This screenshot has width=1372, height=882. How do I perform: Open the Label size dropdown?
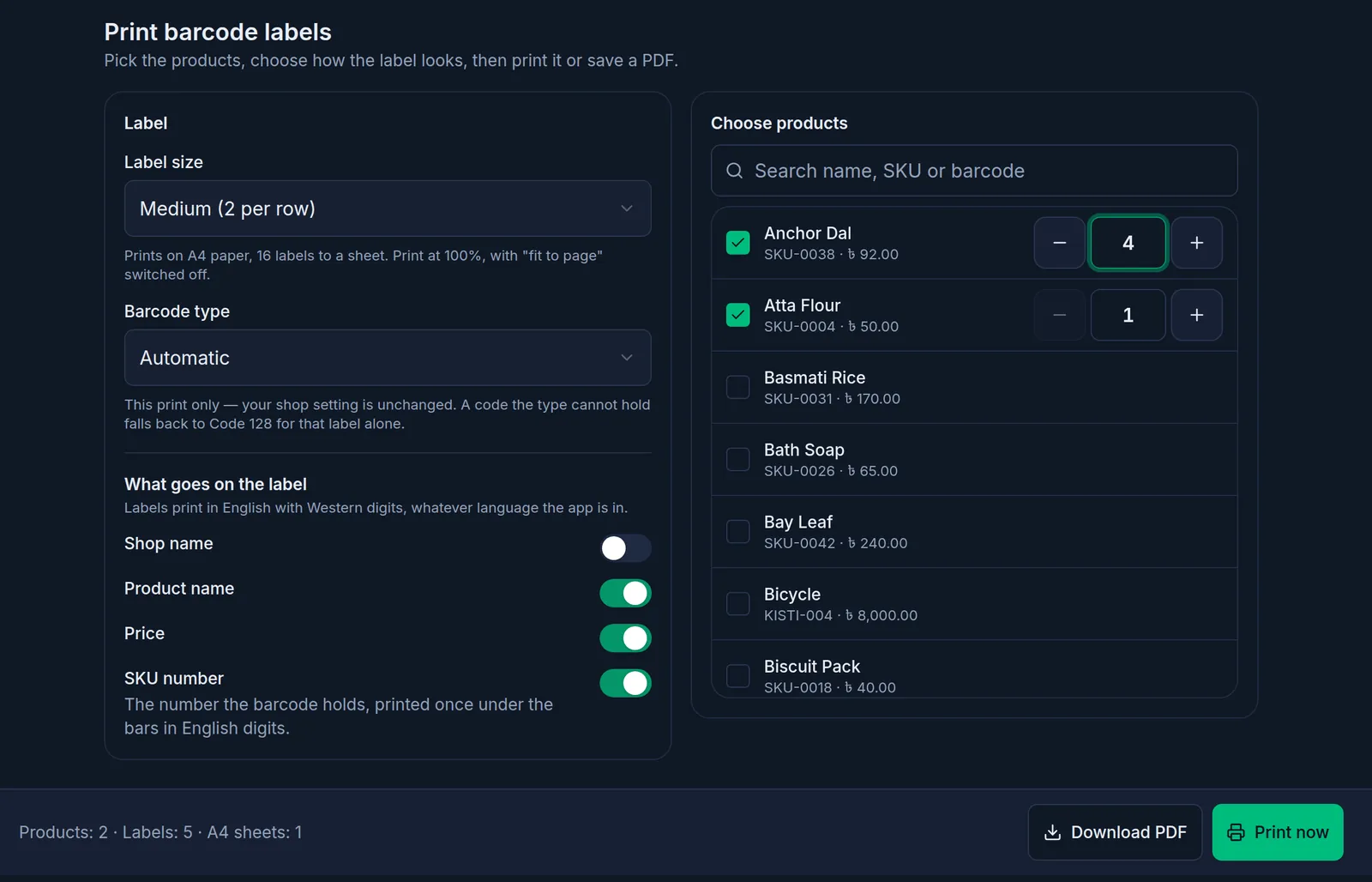388,208
